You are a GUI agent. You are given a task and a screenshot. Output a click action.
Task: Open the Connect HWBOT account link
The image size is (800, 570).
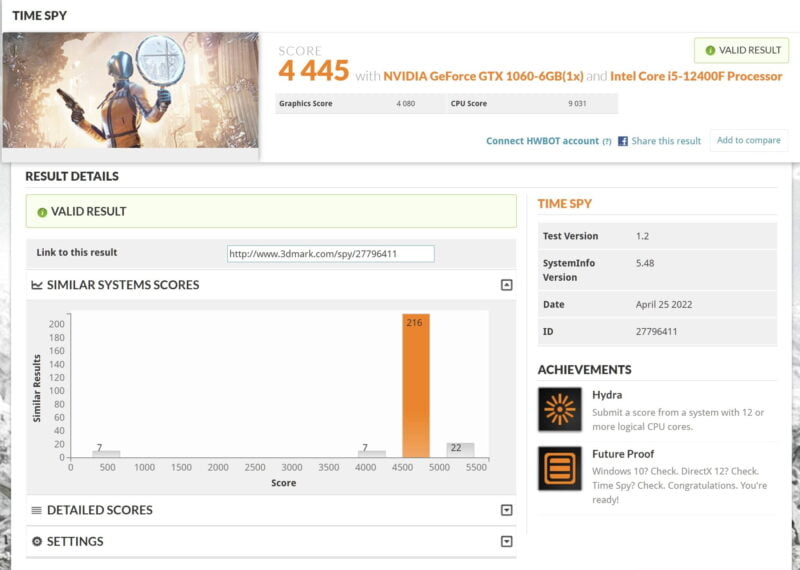click(x=542, y=141)
